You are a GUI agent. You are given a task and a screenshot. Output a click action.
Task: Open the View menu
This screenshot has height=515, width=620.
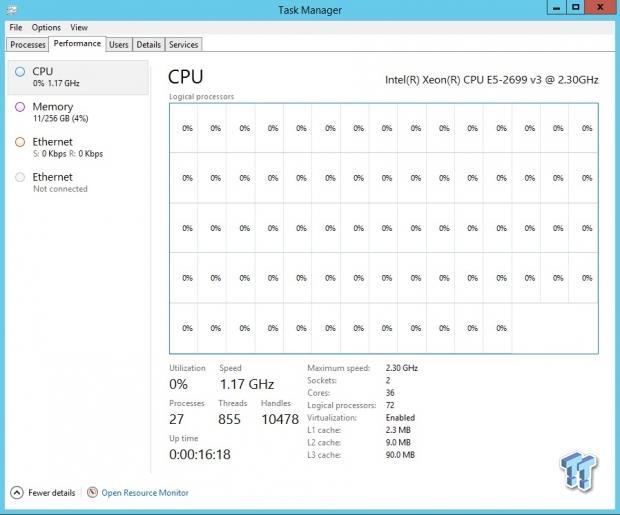[79, 27]
